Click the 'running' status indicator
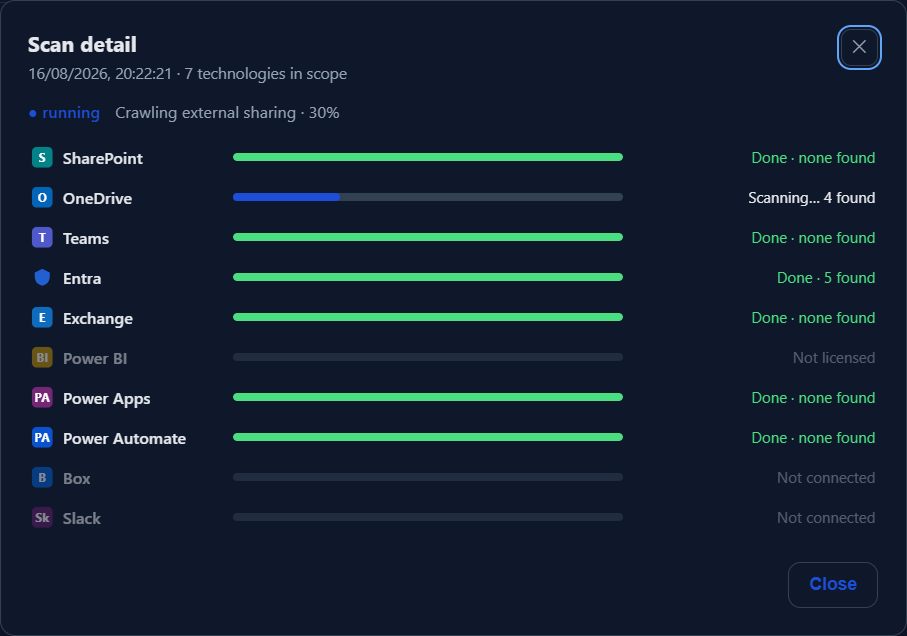Viewport: 907px width, 636px height. click(64, 113)
